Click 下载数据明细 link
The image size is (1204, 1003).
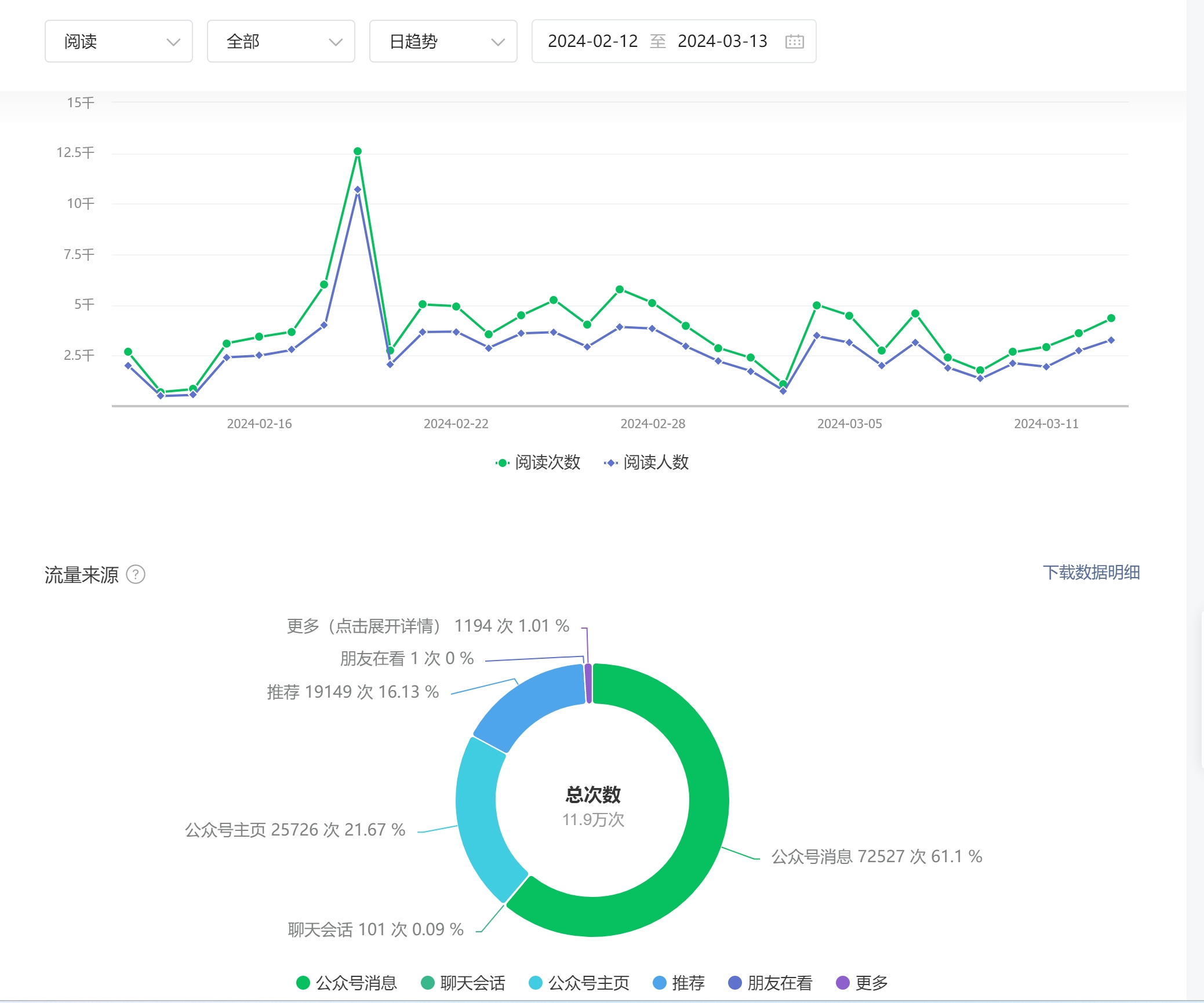pyautogui.click(x=1091, y=572)
